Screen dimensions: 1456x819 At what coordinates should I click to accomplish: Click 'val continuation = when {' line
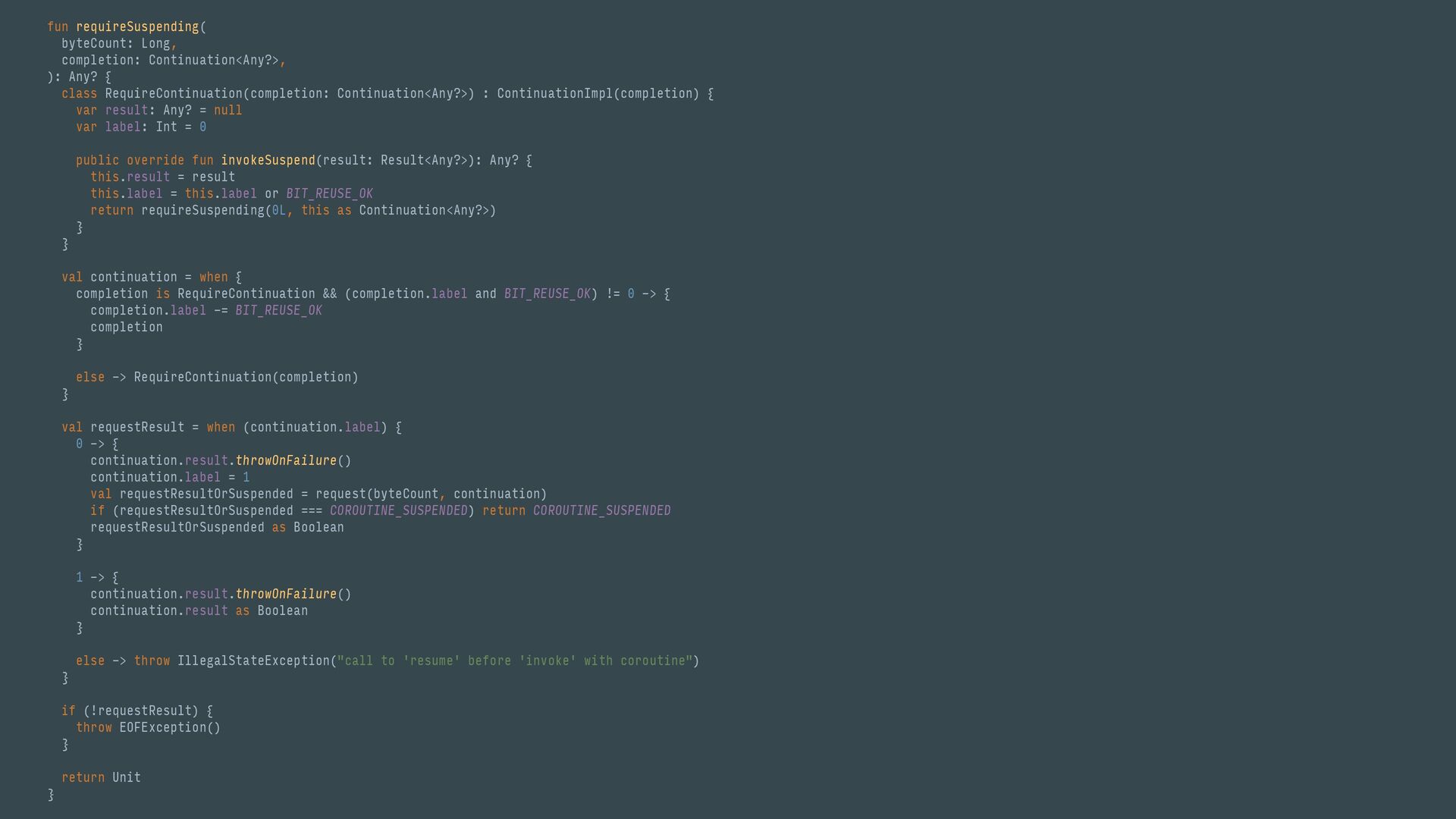(x=152, y=278)
